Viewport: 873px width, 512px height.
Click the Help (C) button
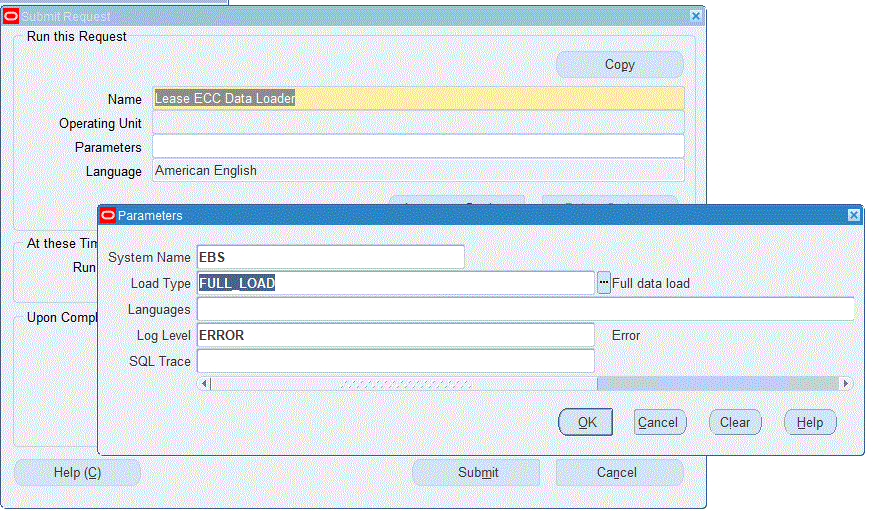point(77,472)
